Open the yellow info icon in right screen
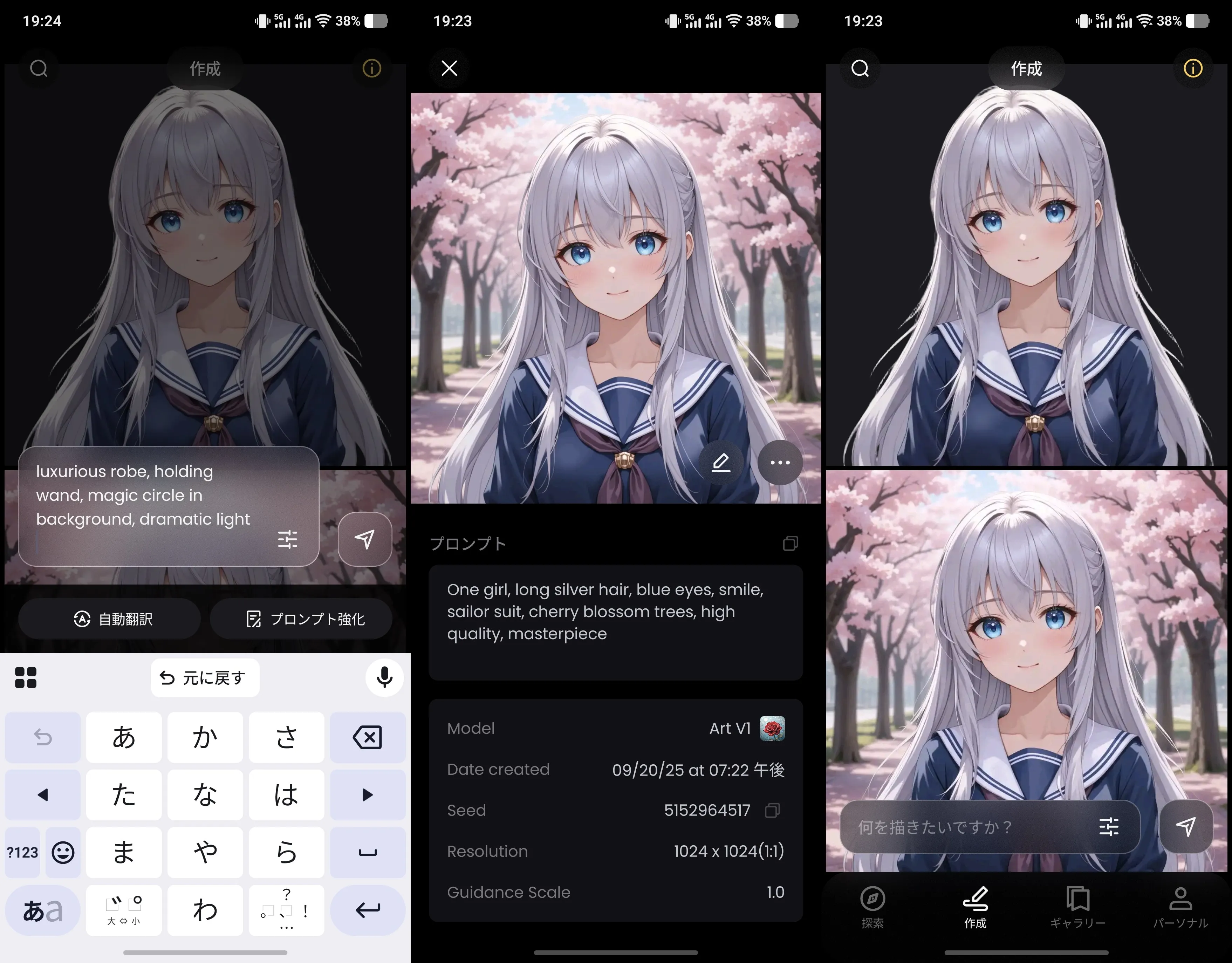 1192,68
